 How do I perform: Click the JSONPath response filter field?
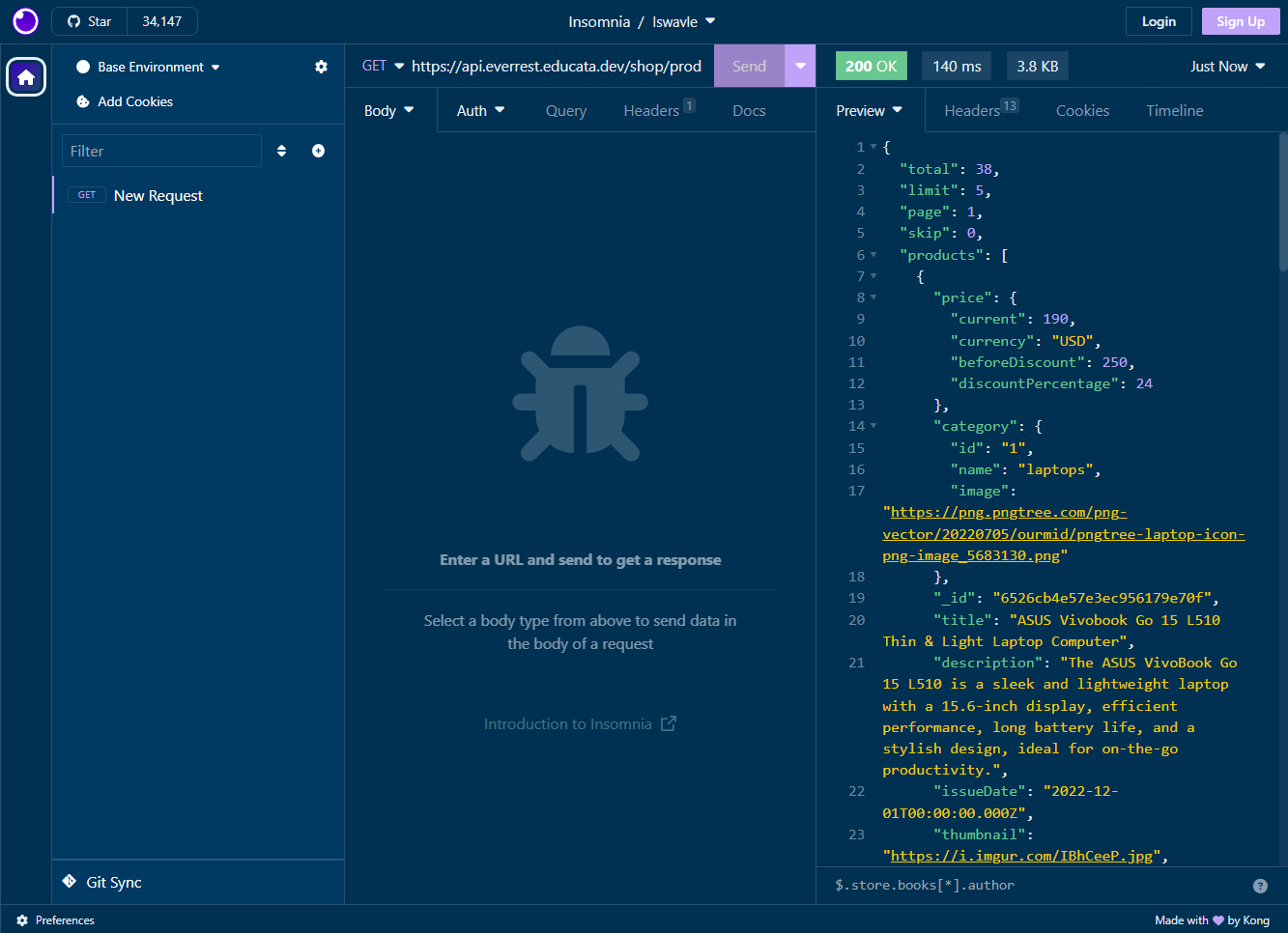(1040, 885)
